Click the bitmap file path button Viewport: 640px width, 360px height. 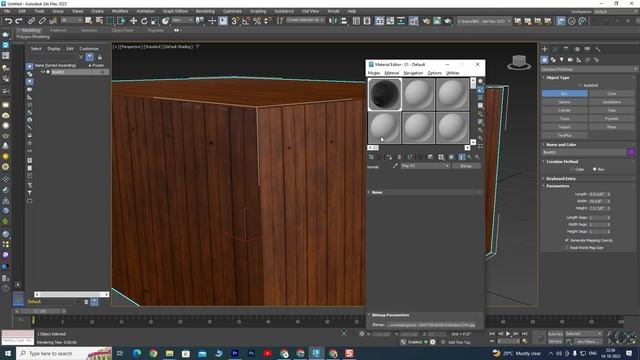[x=431, y=325]
